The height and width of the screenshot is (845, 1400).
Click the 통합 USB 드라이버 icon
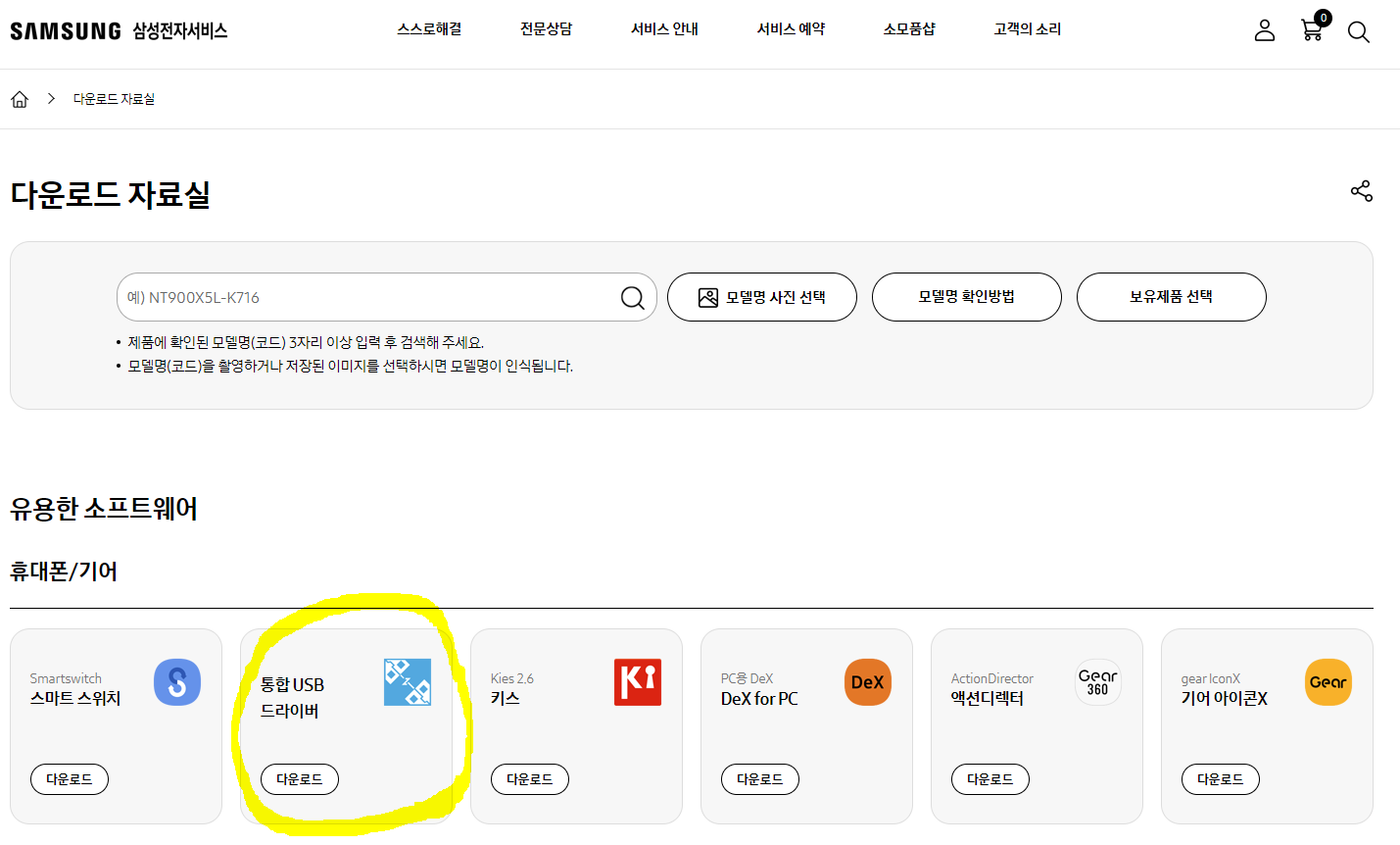pyautogui.click(x=408, y=682)
